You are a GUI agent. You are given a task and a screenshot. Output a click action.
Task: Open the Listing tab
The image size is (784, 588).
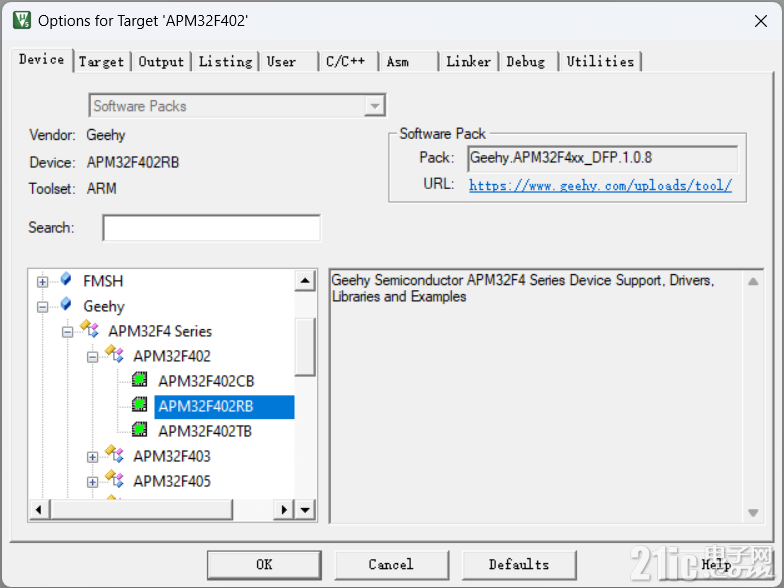pos(226,62)
